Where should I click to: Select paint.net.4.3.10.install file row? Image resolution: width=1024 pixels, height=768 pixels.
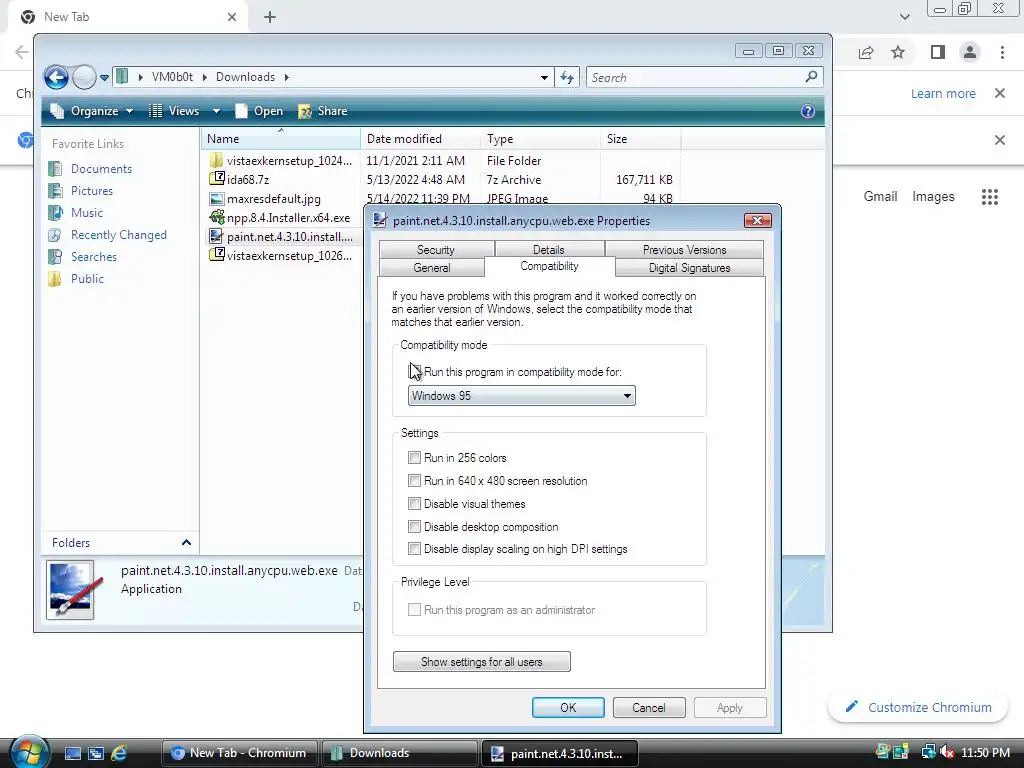point(282,236)
